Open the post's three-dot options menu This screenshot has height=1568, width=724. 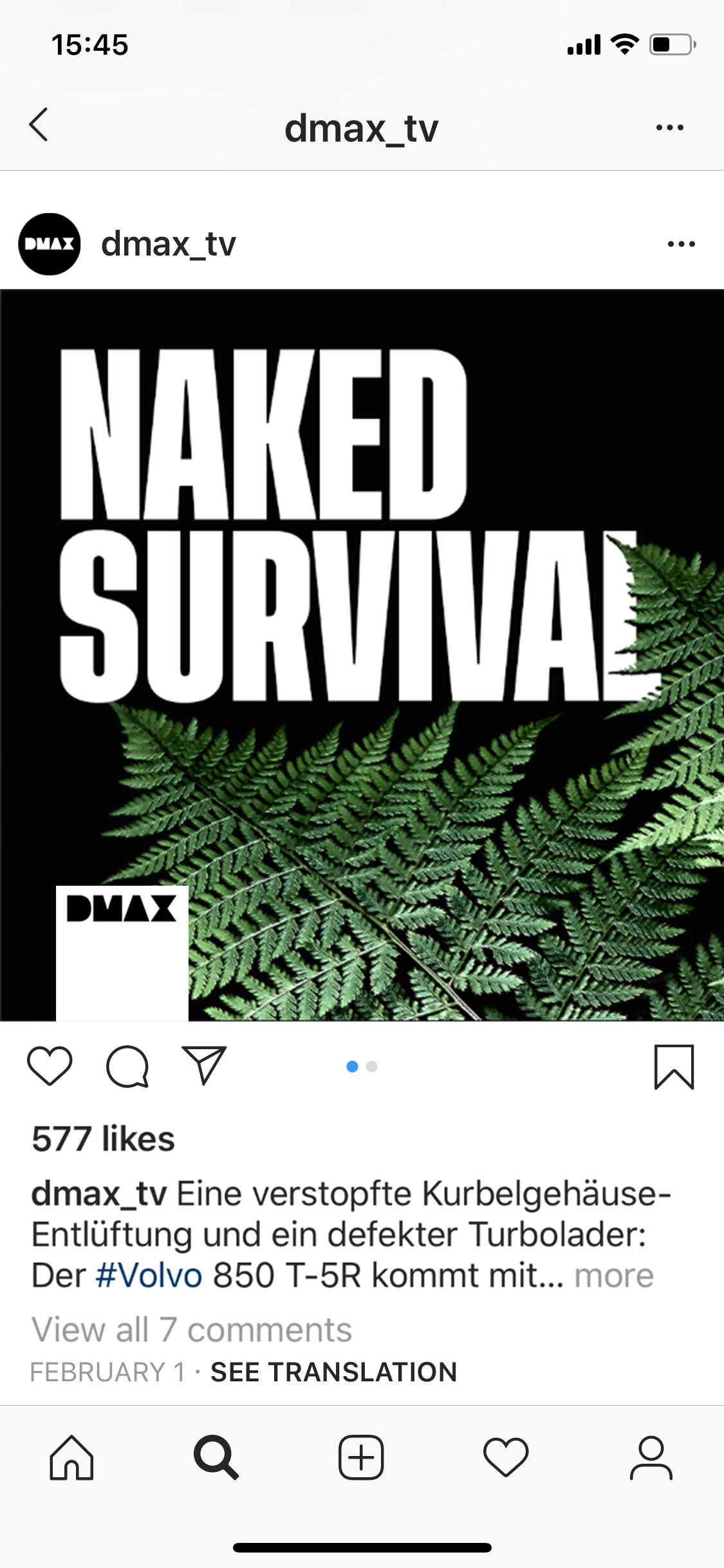point(681,244)
